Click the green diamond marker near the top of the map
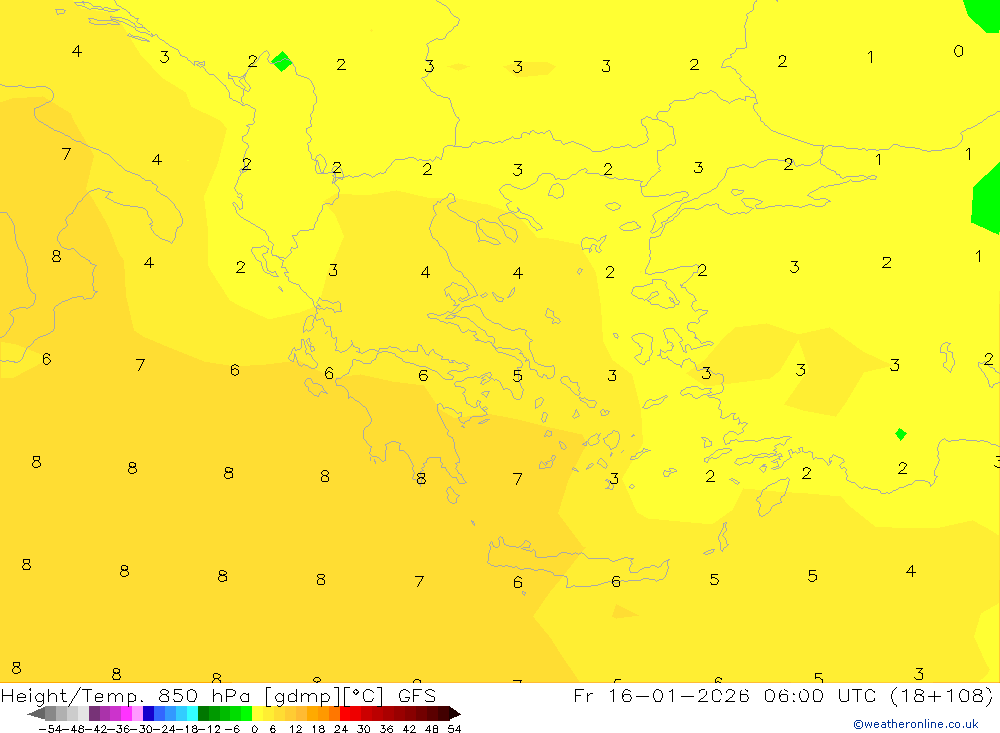The height and width of the screenshot is (733, 1000). click(282, 61)
